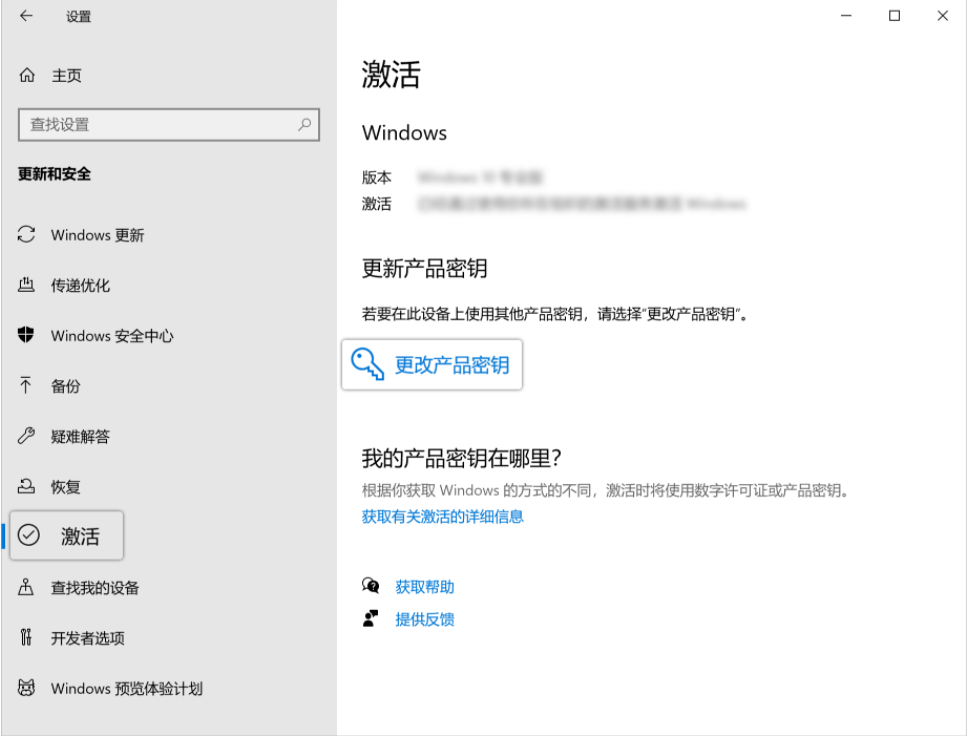
Task: Select the Windows 更新 sync icon
Action: 26,235
